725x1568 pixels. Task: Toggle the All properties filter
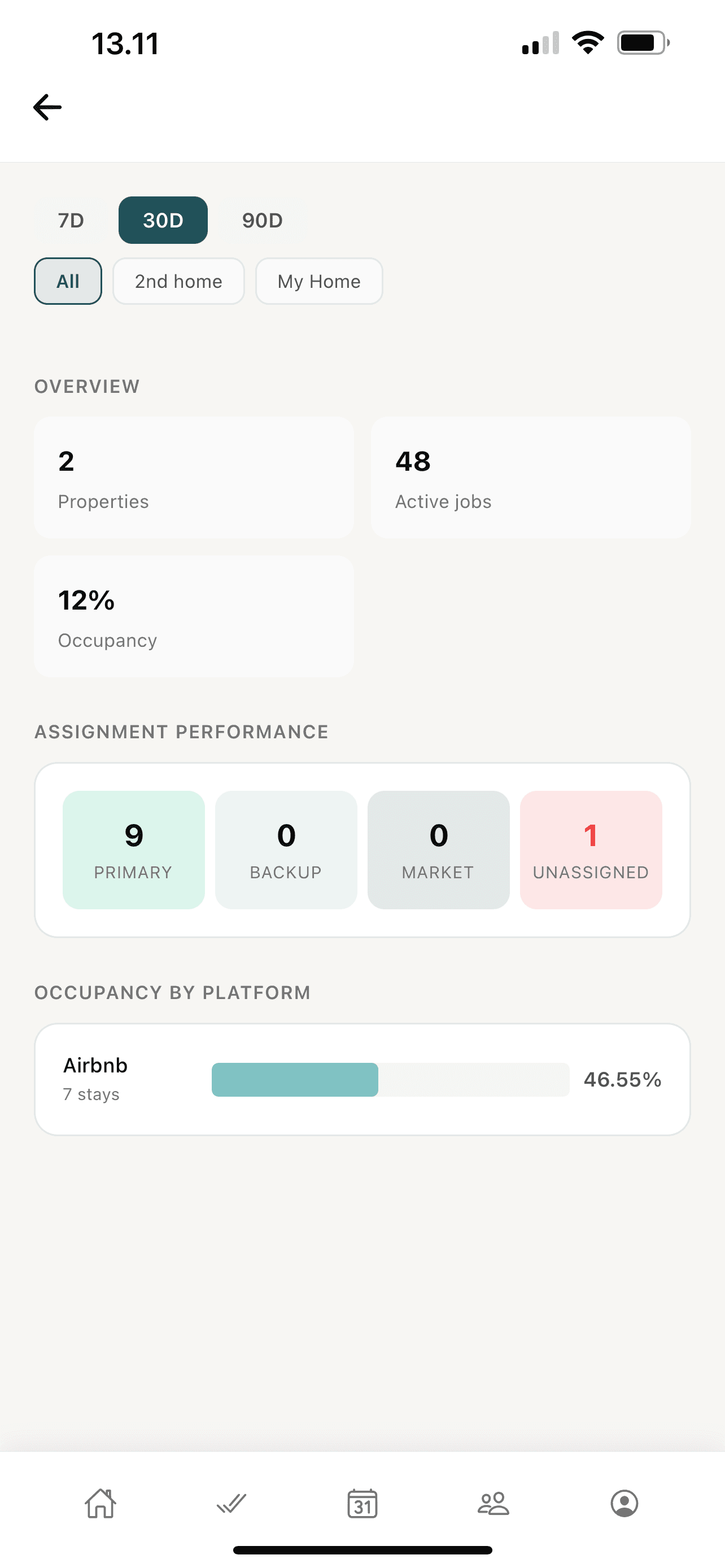pyautogui.click(x=68, y=281)
